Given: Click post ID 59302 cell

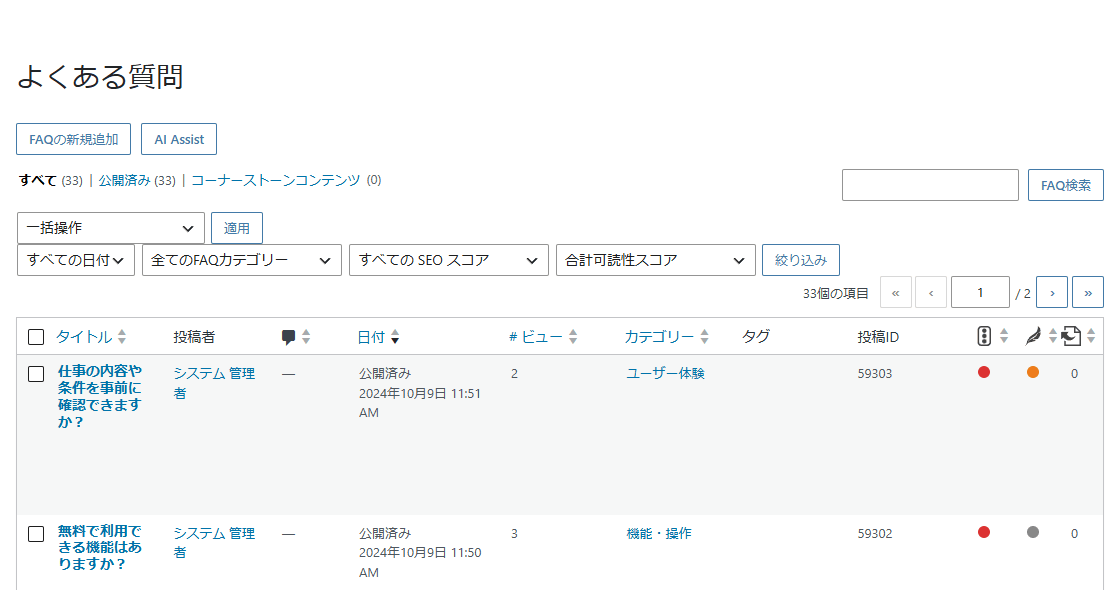Looking at the screenshot, I should tap(875, 534).
